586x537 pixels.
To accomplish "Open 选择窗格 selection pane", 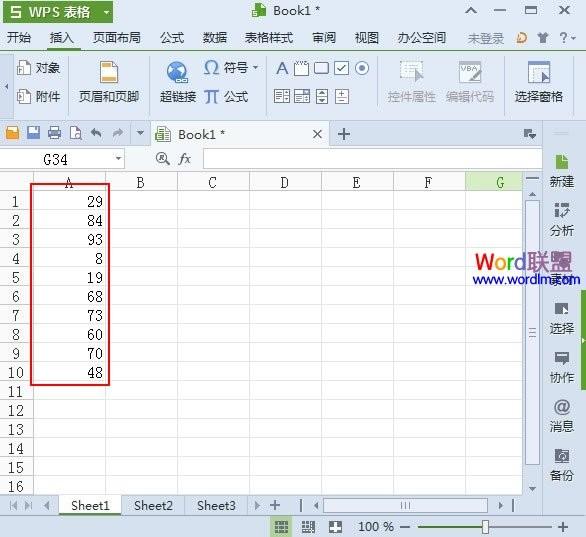I will 539,83.
